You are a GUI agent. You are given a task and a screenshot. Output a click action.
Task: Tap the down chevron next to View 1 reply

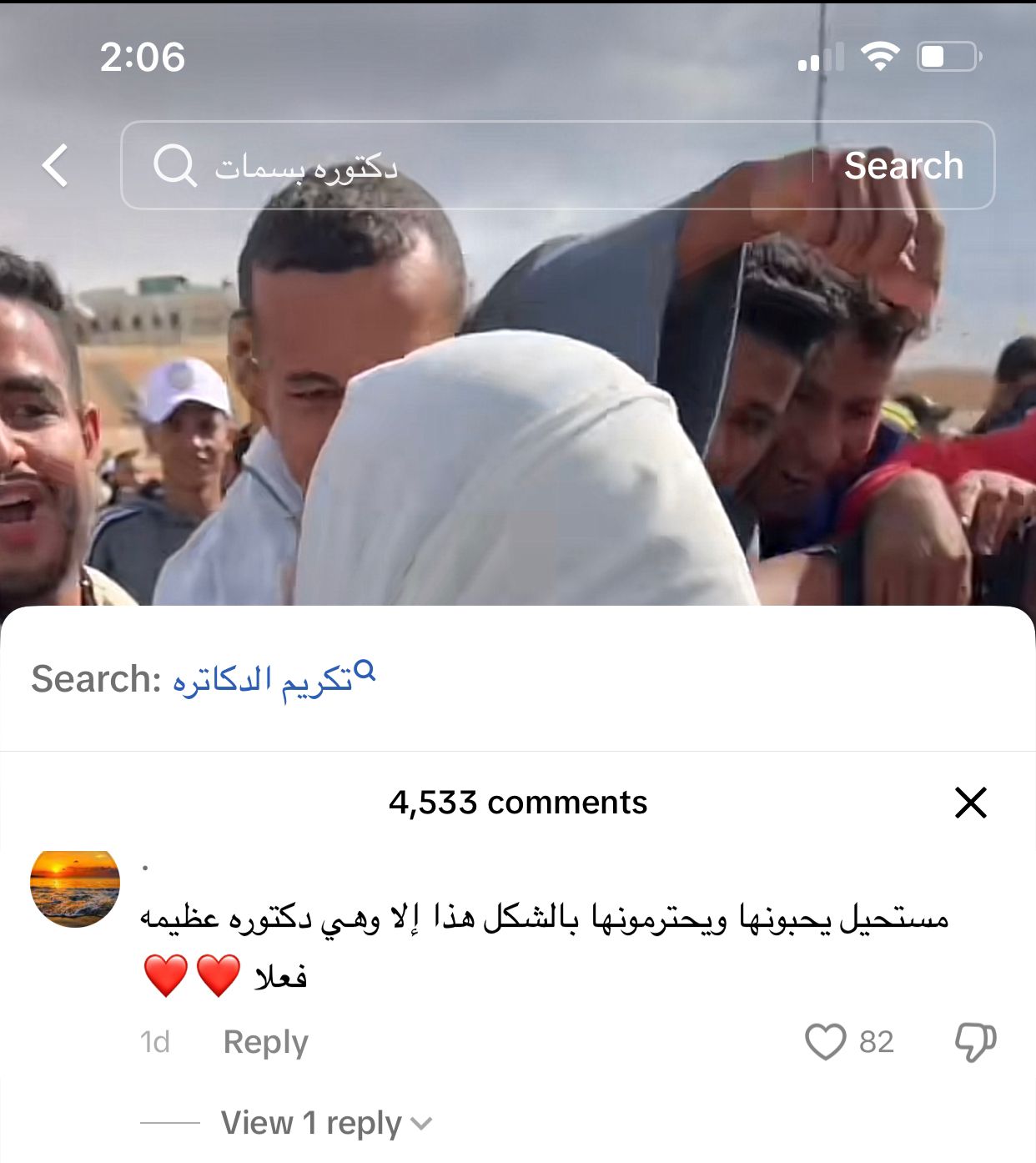tap(422, 1124)
